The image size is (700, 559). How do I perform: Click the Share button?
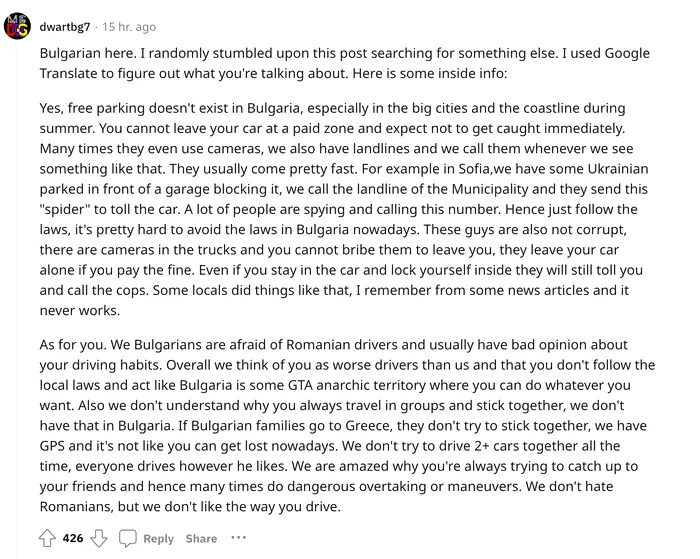click(201, 538)
